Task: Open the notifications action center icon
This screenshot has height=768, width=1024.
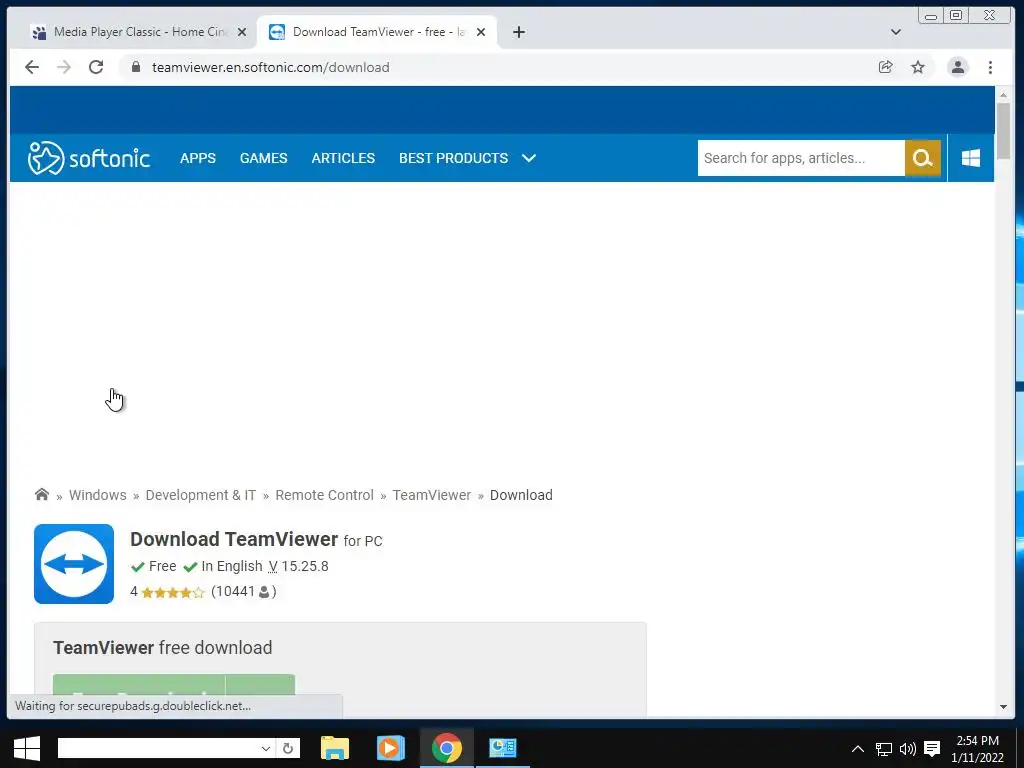Action: [x=933, y=748]
